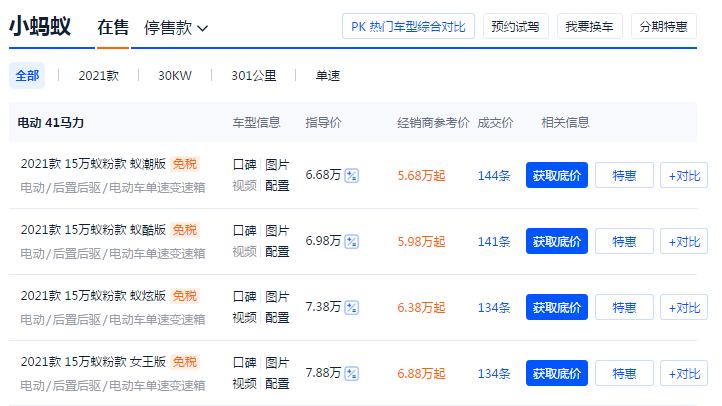Open 图片 for 蚁炫版

pyautogui.click(x=277, y=296)
